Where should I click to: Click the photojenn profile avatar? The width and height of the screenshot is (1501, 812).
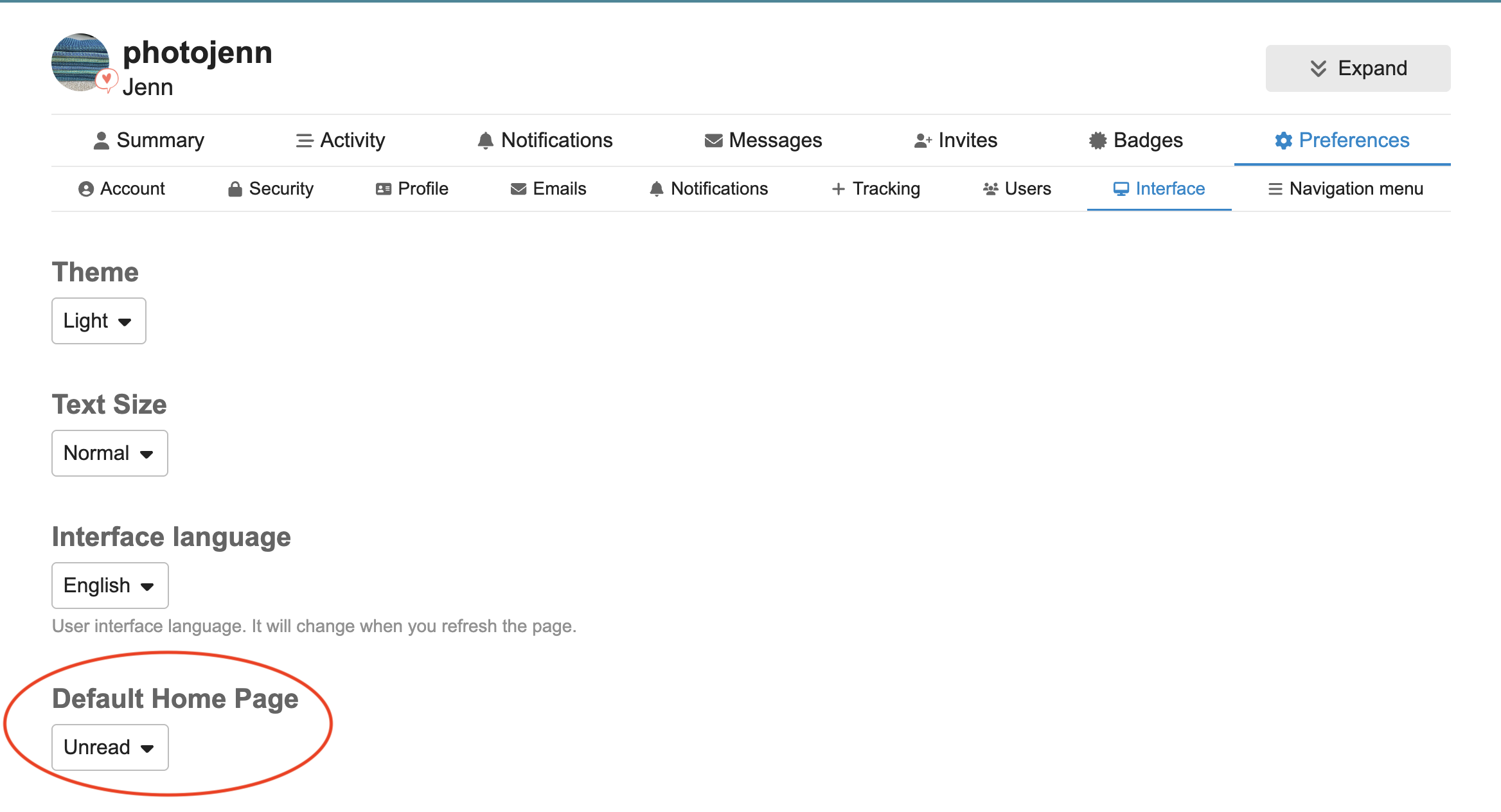click(x=80, y=63)
